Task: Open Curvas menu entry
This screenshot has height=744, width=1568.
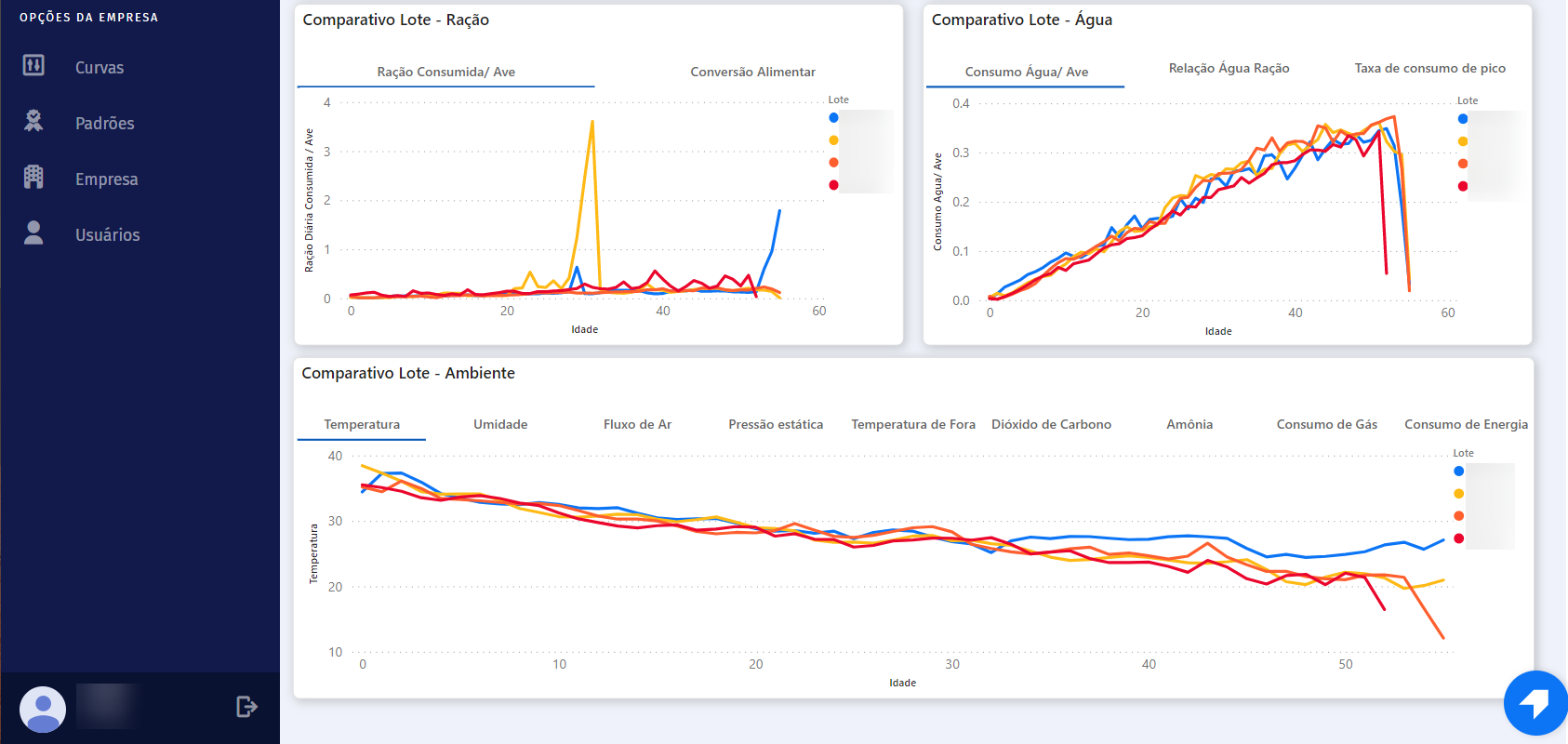Action: coord(100,68)
